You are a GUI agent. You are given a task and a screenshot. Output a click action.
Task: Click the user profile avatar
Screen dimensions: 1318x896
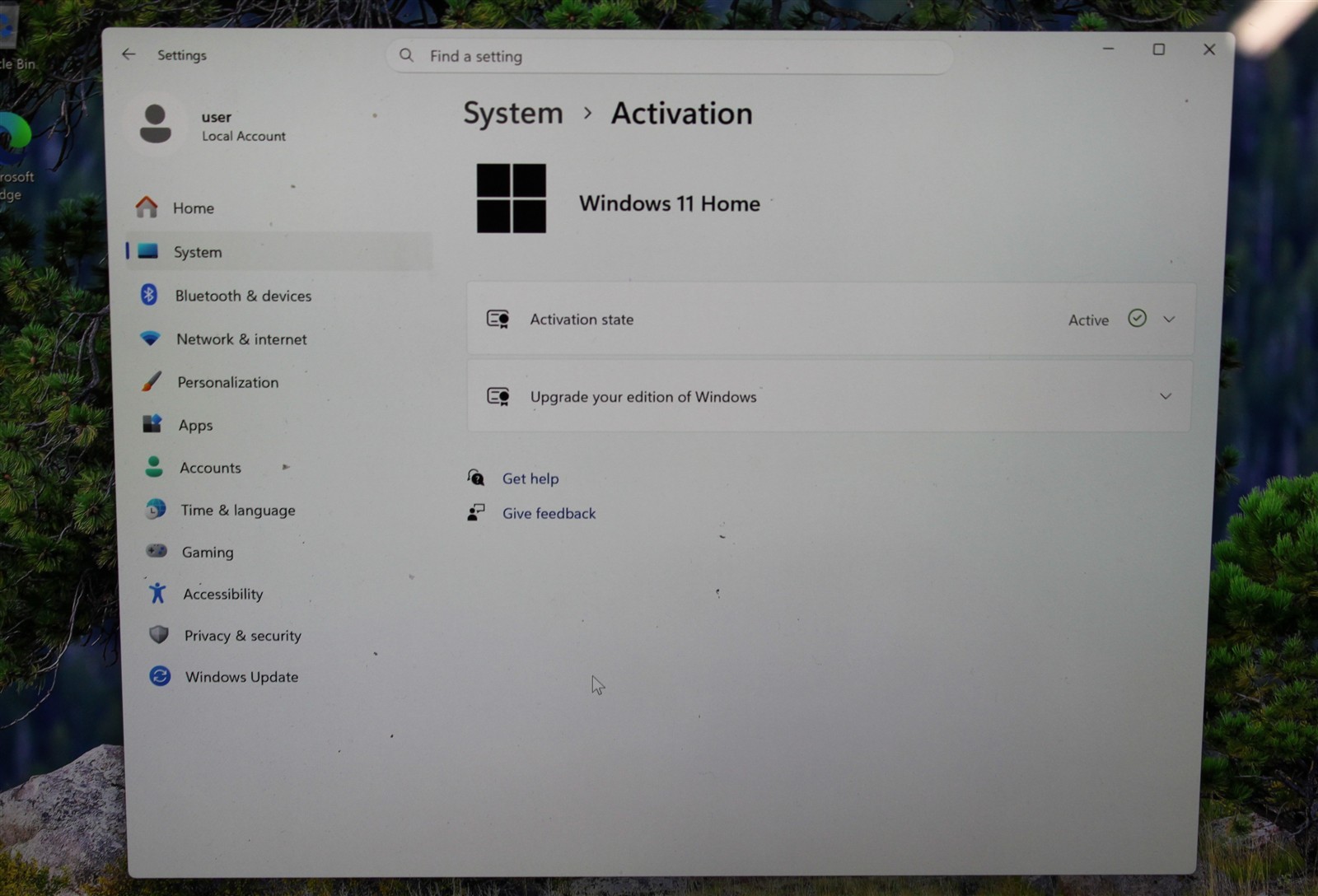pos(155,124)
